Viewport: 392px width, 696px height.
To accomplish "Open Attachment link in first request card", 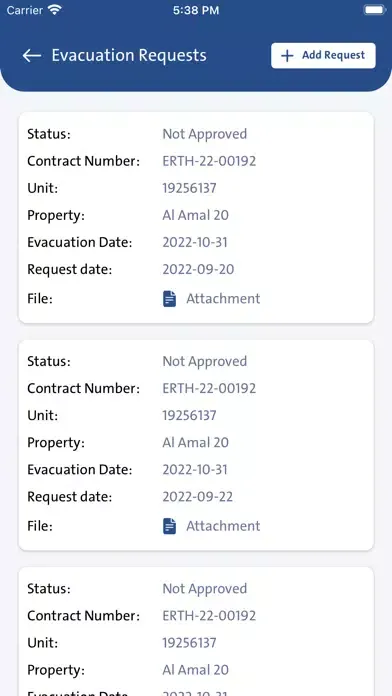I will pos(223,299).
